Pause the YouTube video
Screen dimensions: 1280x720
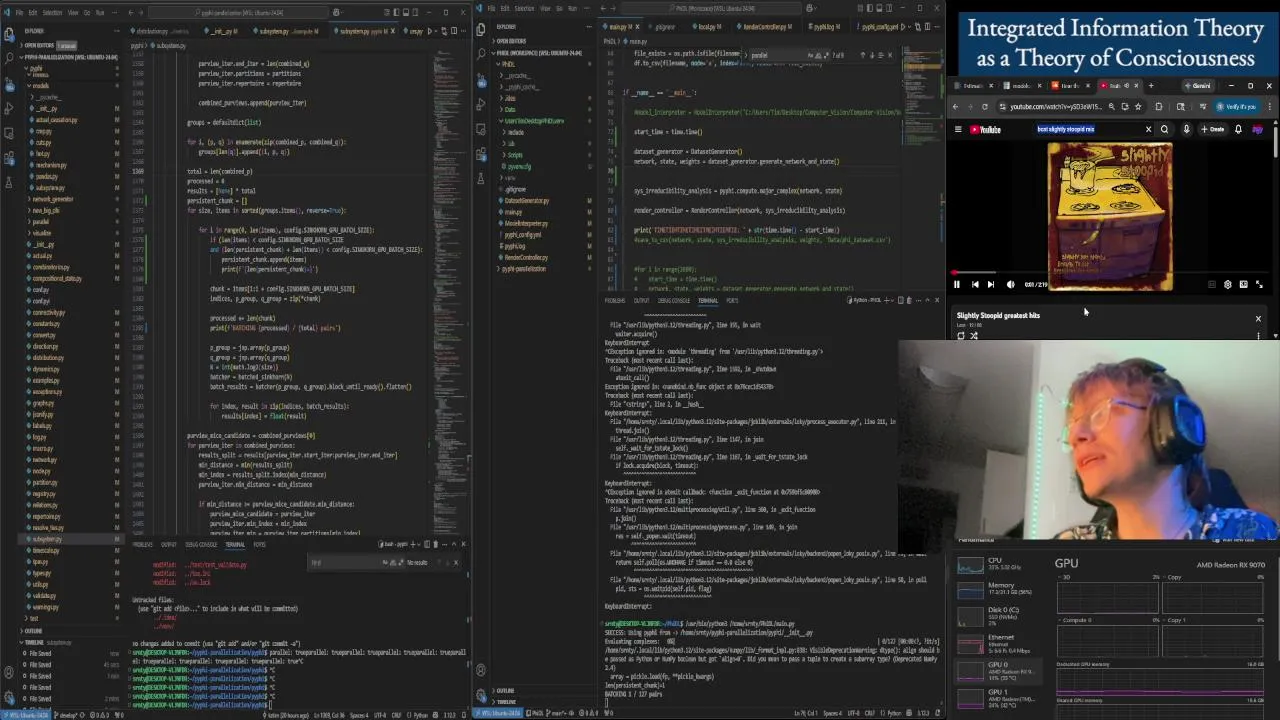coord(956,284)
